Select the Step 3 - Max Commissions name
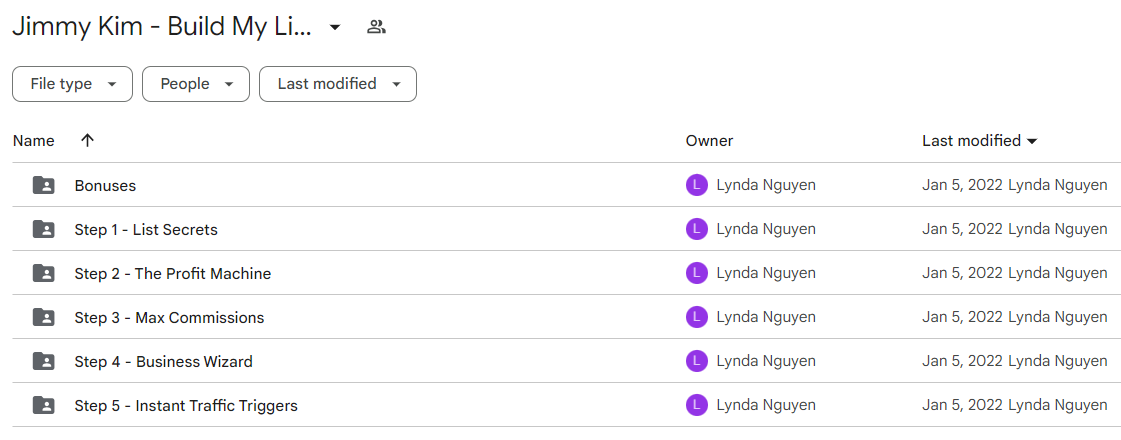Screen dimensions: 1121x440 pyautogui.click(x=169, y=318)
